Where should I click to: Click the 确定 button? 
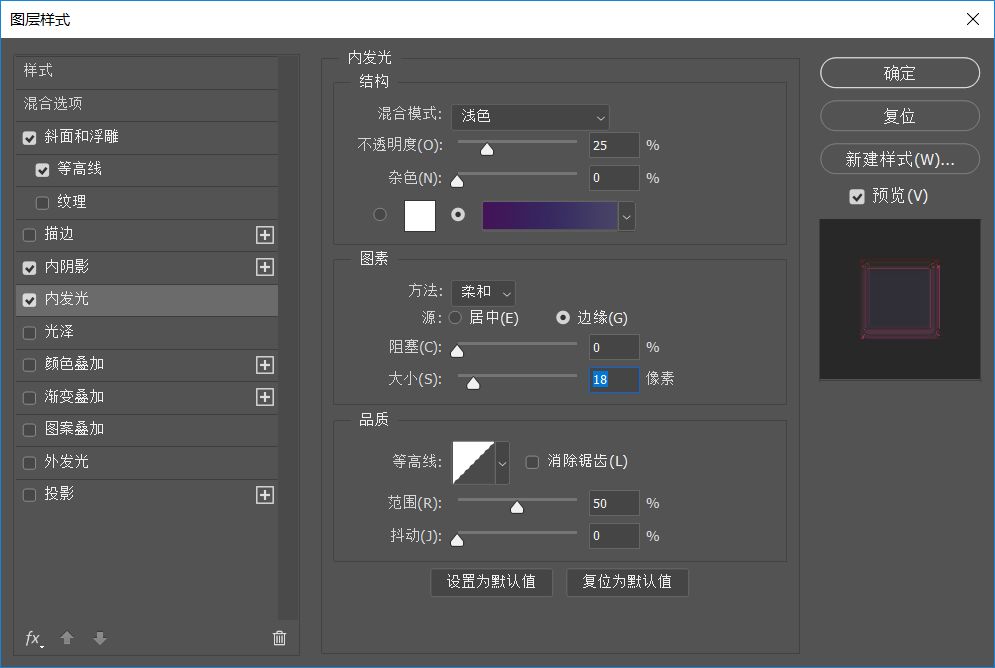(899, 73)
